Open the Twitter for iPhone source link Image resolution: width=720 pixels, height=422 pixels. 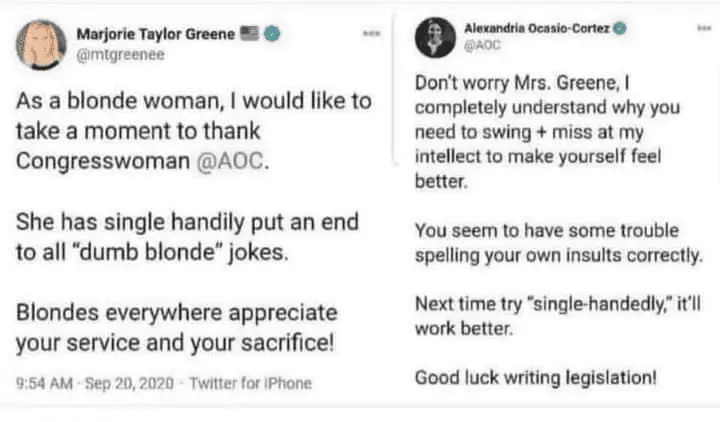click(250, 382)
